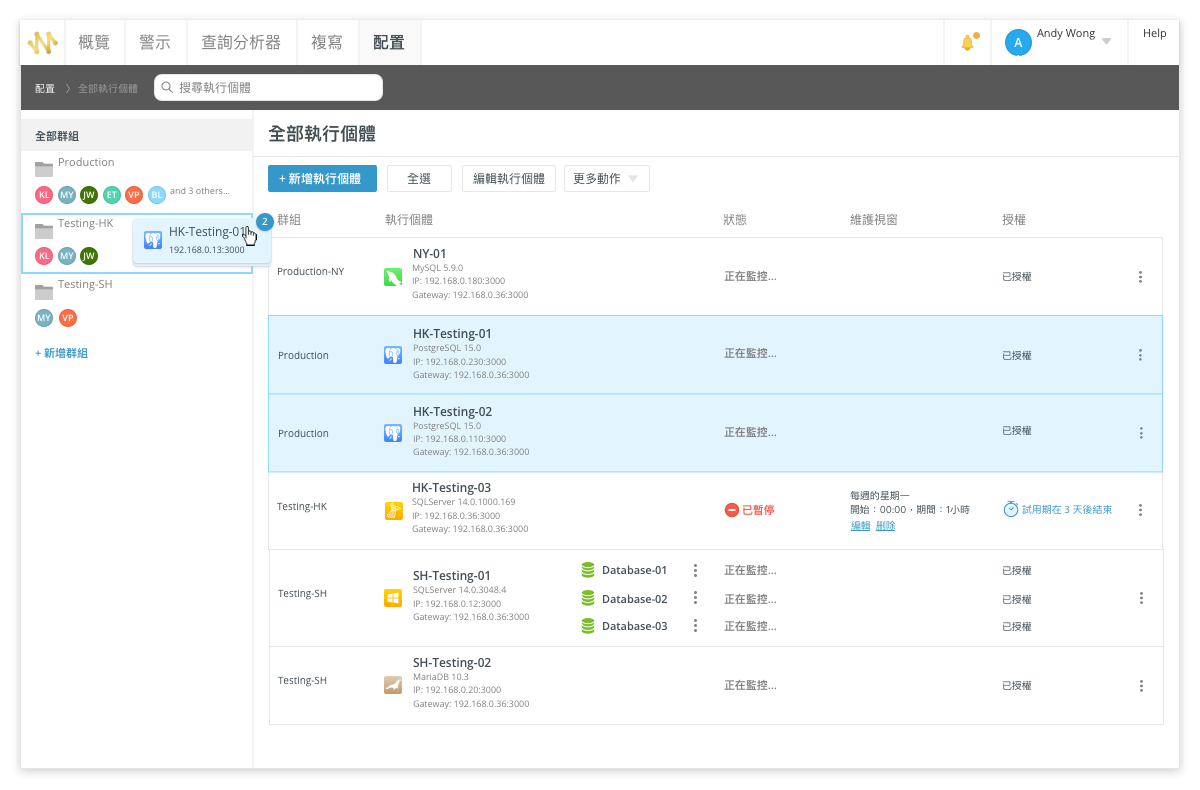
Task: Click the Database-02 green database icon
Action: (x=588, y=599)
